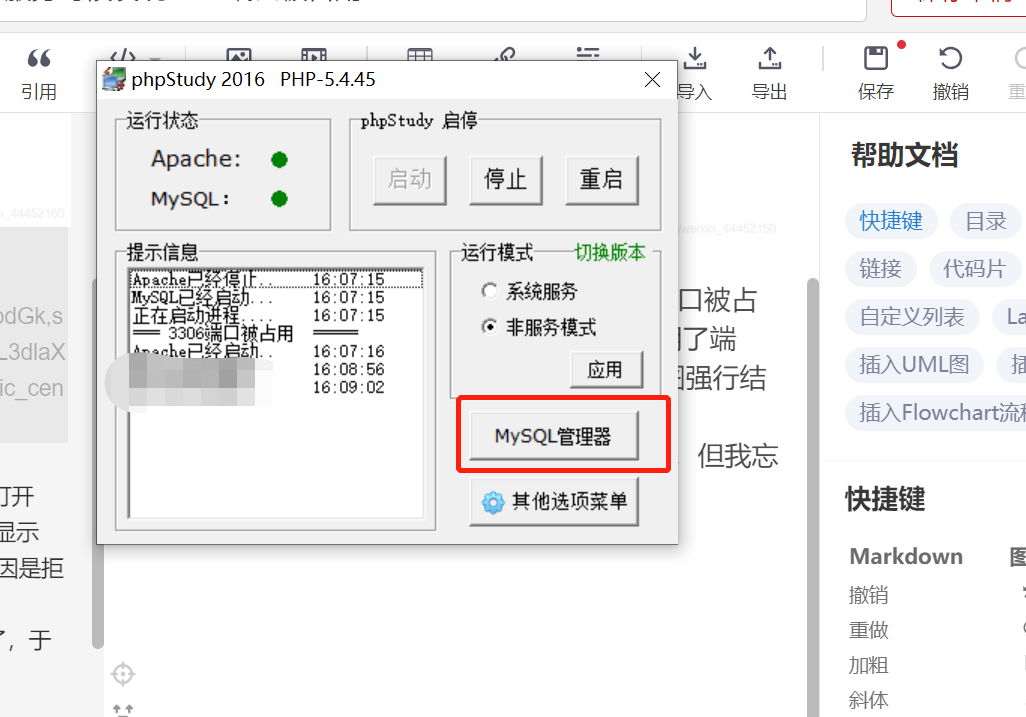
Task: Click the 帮助文档 heading
Action: (904, 156)
